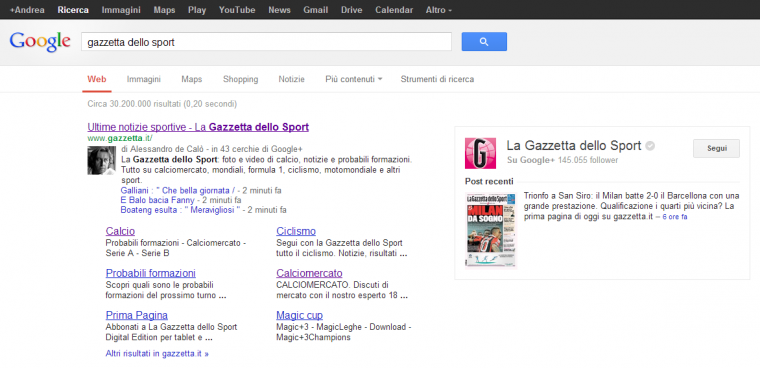760x368 pixels.
Task: Open Ultime notizie sportive result title
Action: 198,127
